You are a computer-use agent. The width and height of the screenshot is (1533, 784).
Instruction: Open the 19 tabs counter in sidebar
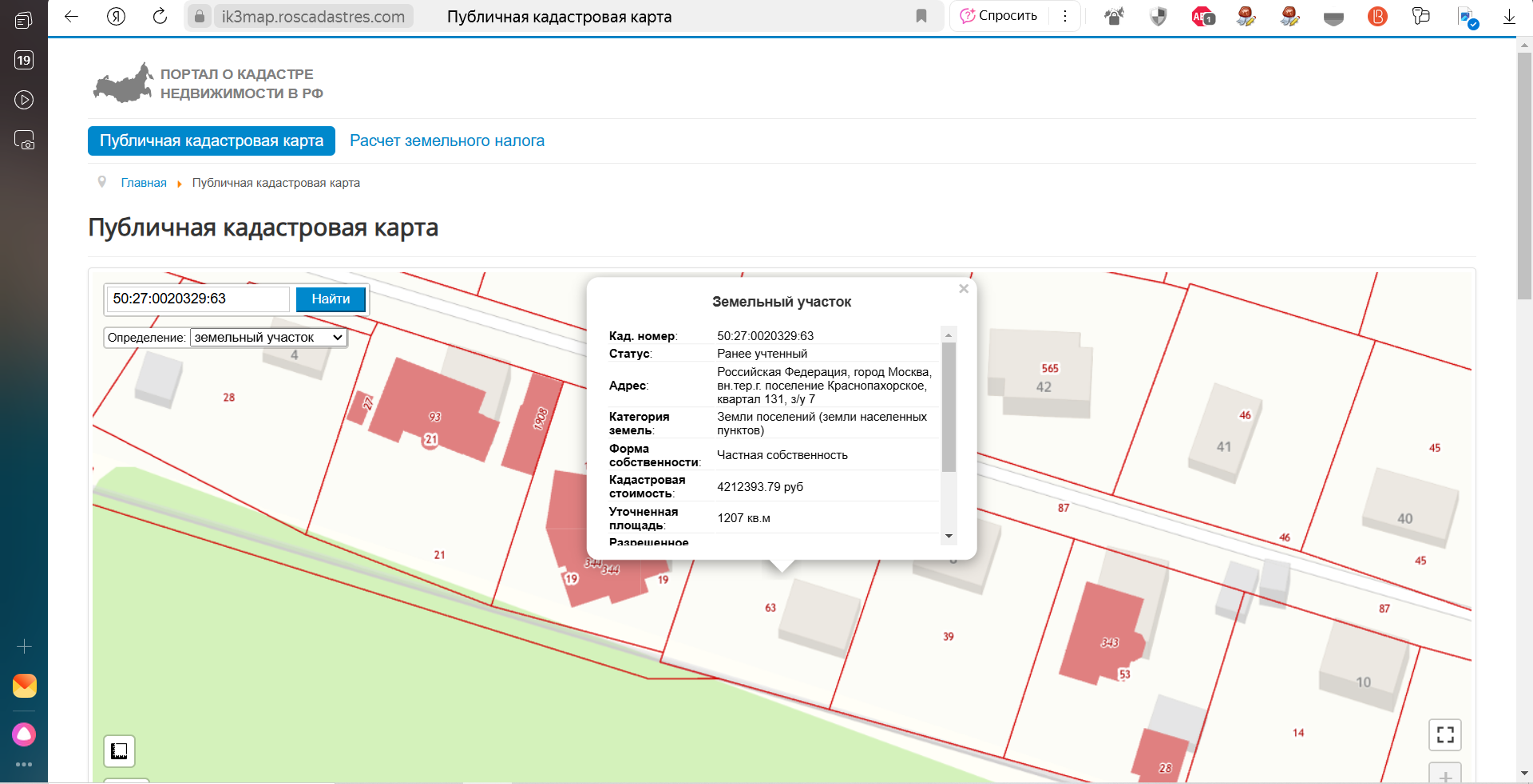[x=24, y=60]
